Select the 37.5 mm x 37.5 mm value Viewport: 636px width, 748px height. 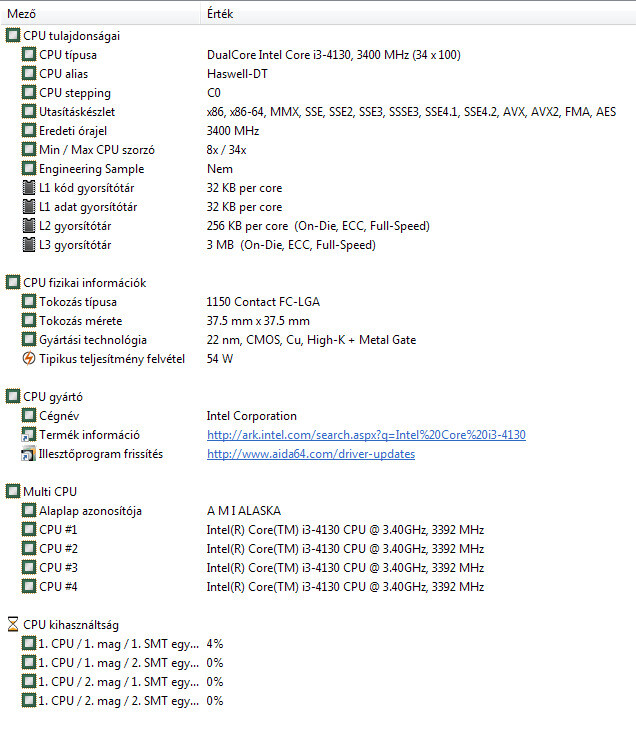pyautogui.click(x=258, y=321)
